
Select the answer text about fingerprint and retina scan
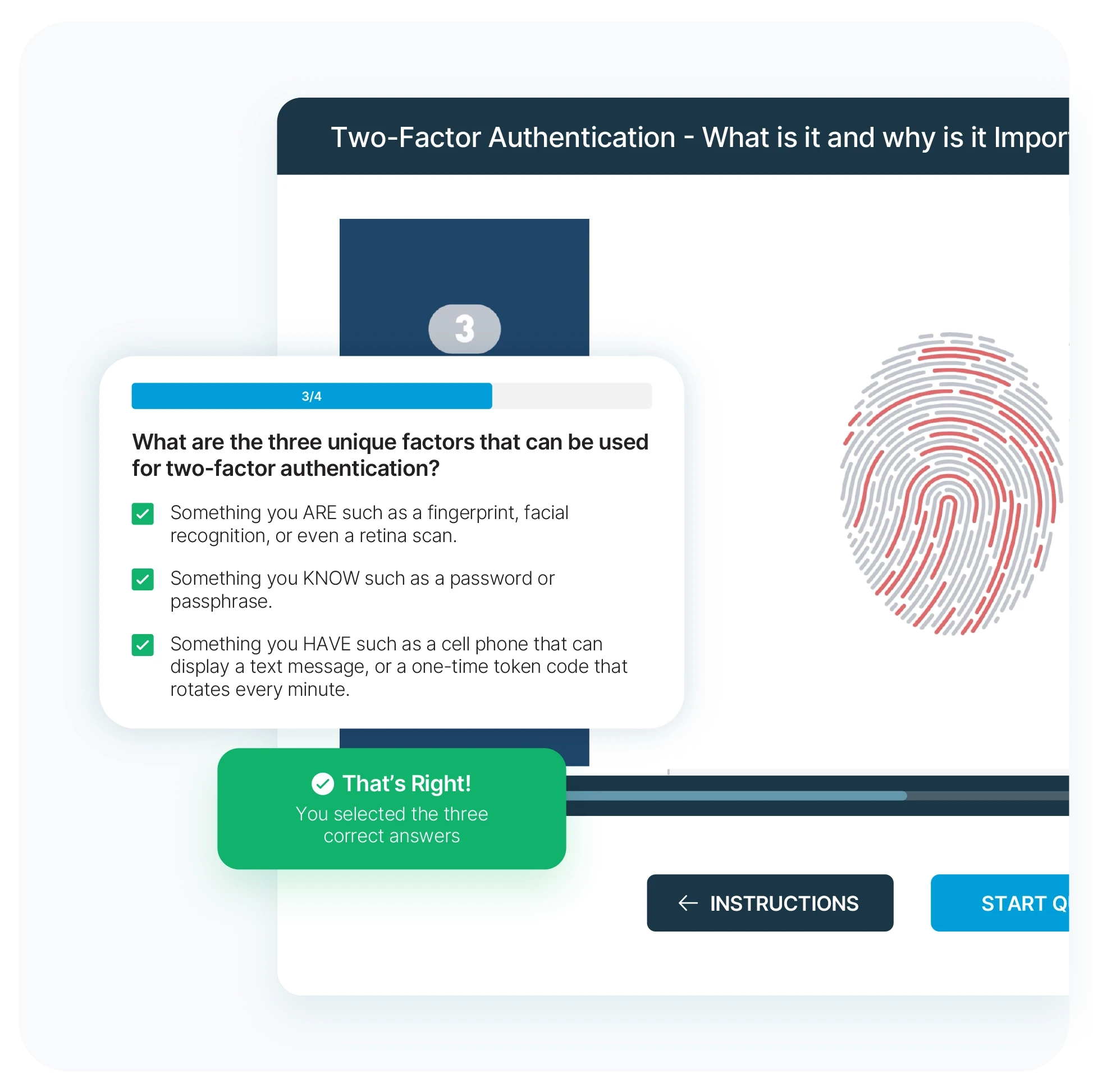[x=369, y=524]
